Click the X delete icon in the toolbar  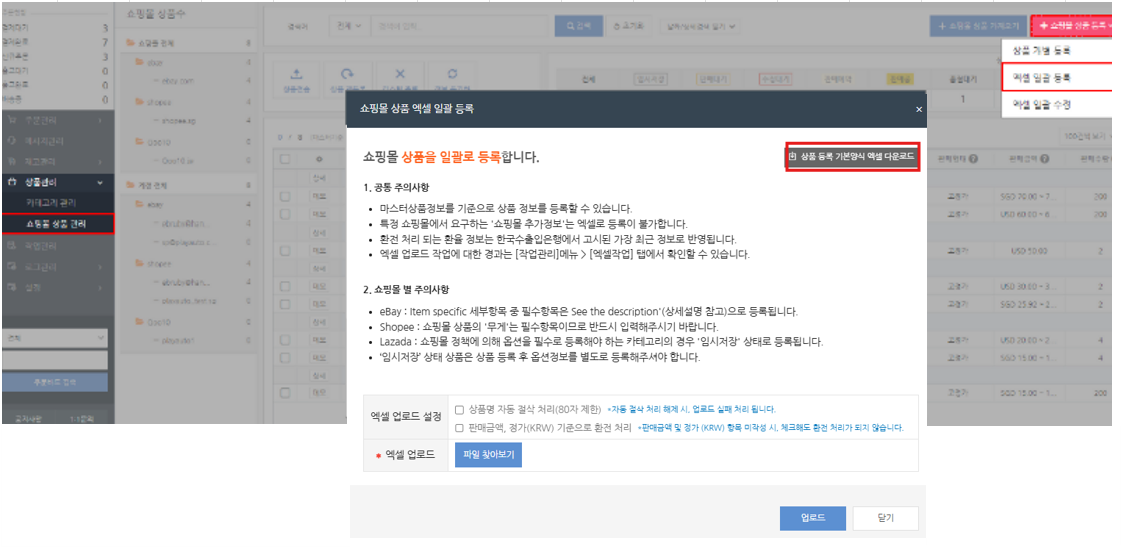pos(400,74)
